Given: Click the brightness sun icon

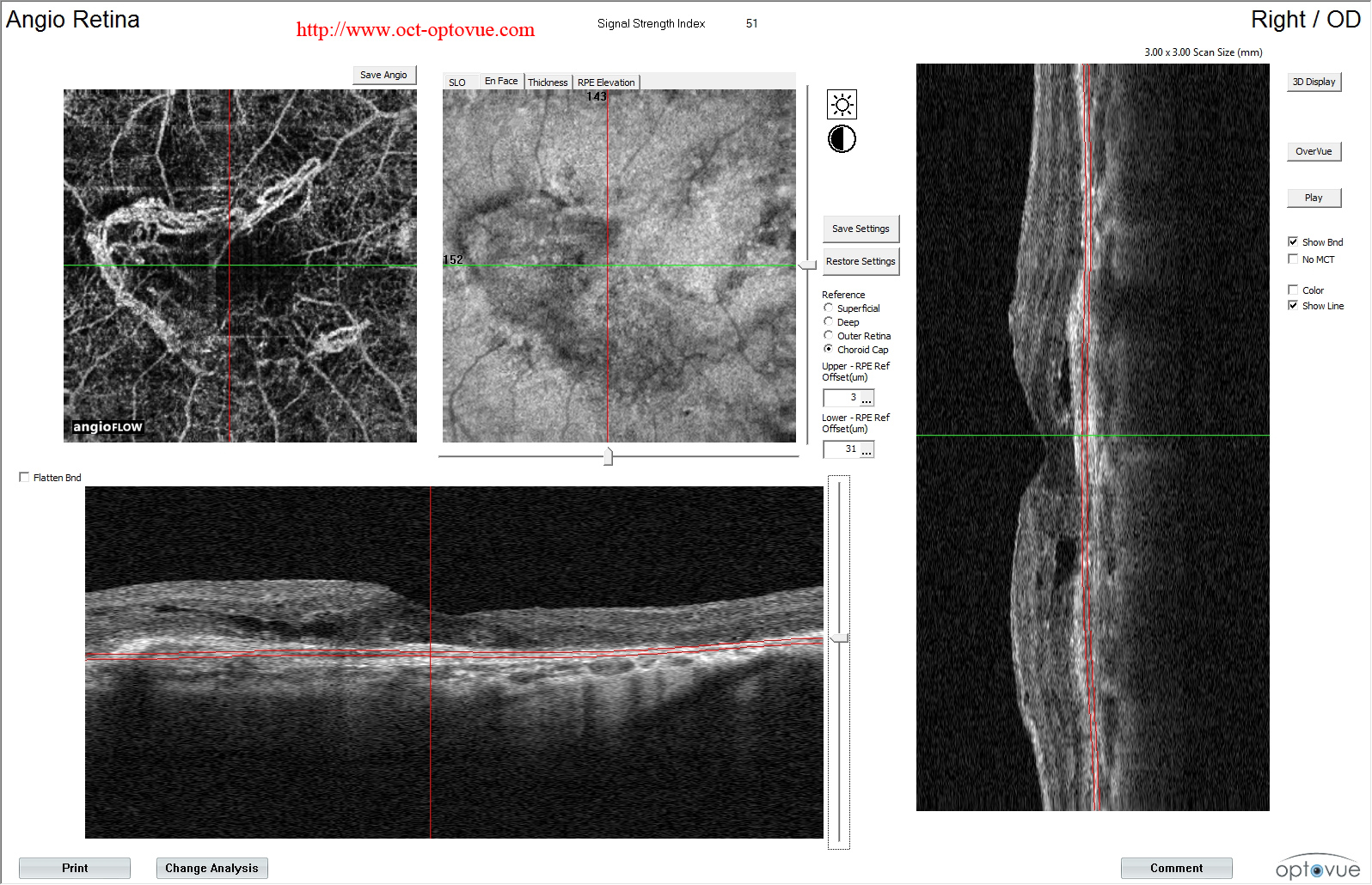Looking at the screenshot, I should click(842, 105).
